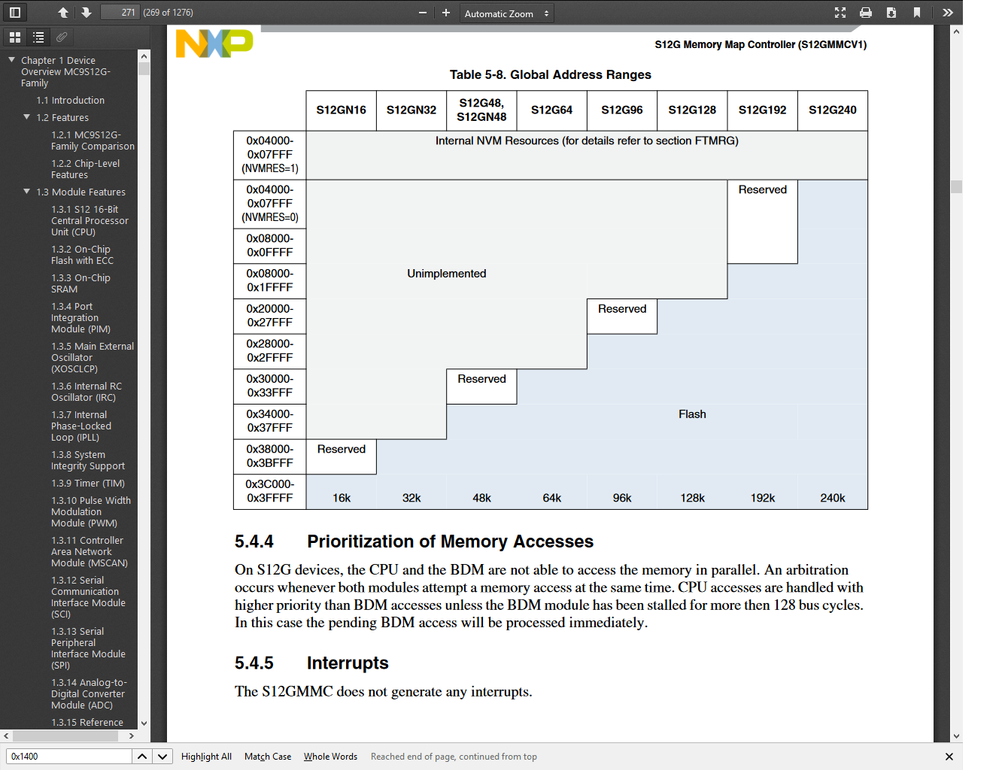
Task: Print the document
Action: click(865, 13)
